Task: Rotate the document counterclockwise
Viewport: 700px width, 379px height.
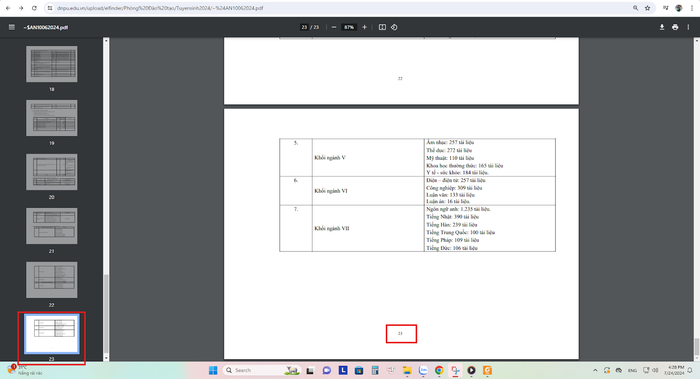Action: [x=394, y=27]
